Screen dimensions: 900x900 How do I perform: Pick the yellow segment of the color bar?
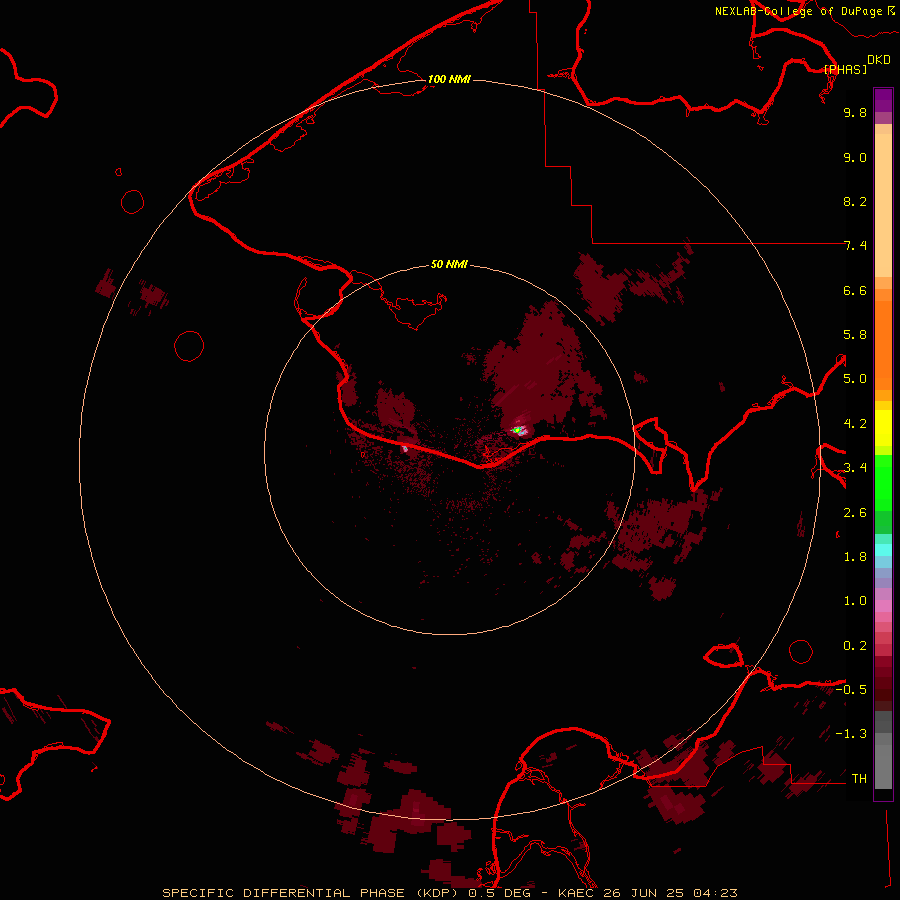(x=883, y=428)
